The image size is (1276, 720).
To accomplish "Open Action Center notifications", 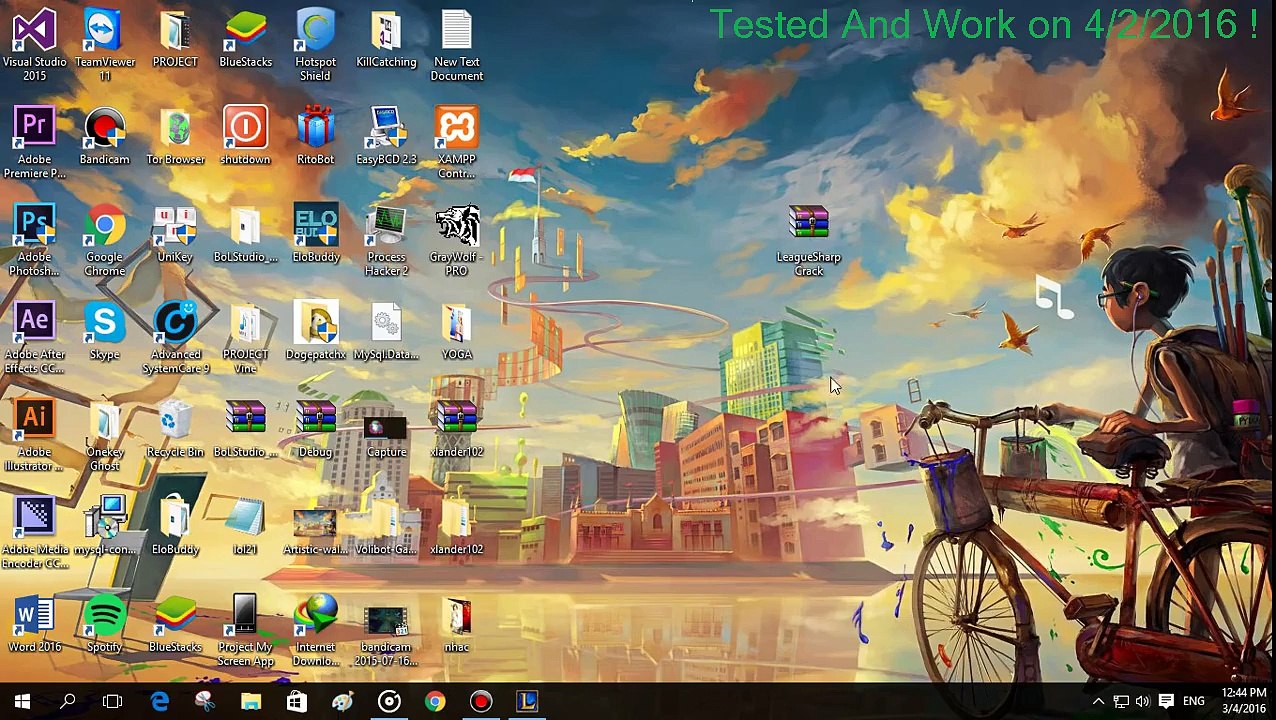I will (1166, 702).
